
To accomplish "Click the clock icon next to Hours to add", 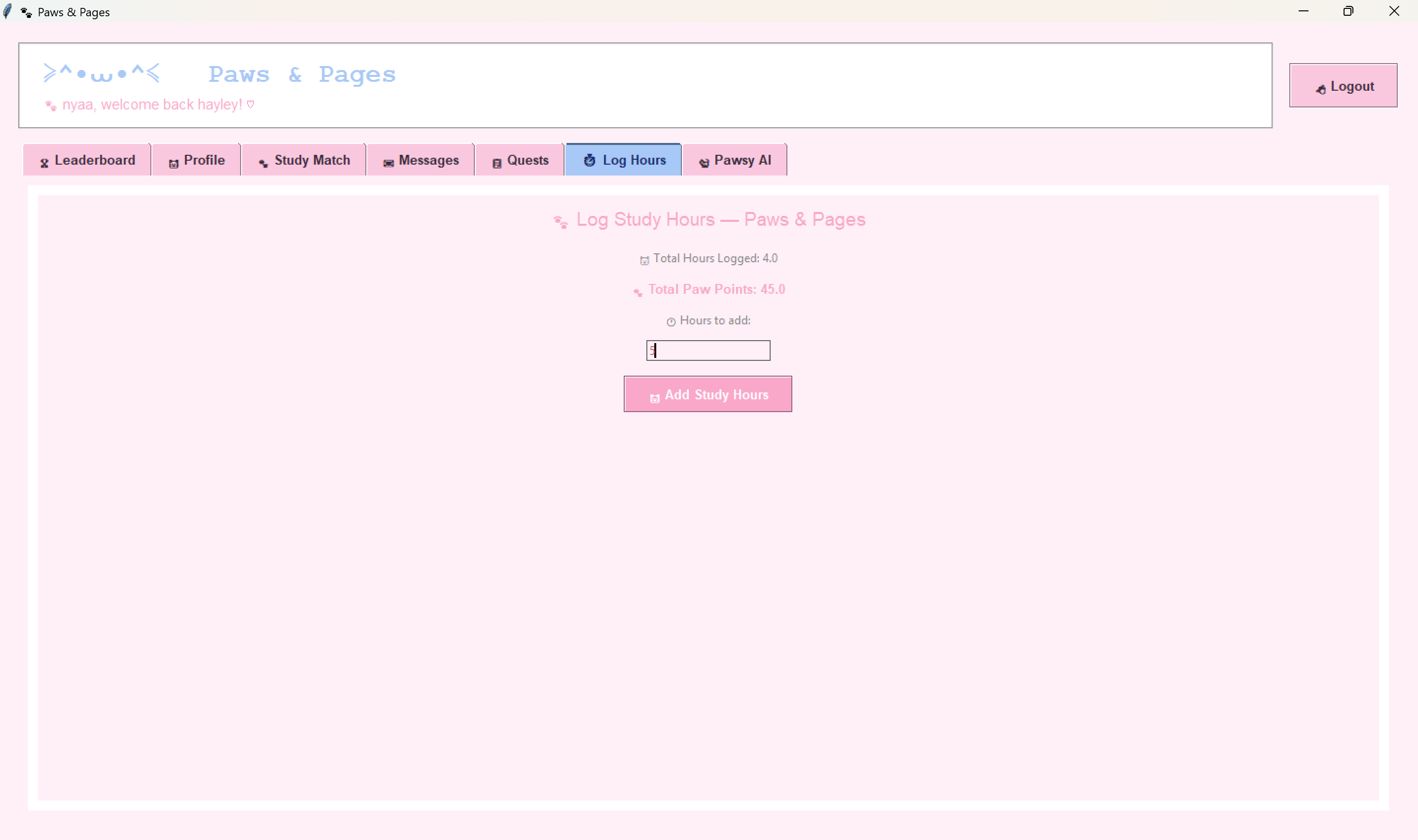I will pyautogui.click(x=671, y=321).
